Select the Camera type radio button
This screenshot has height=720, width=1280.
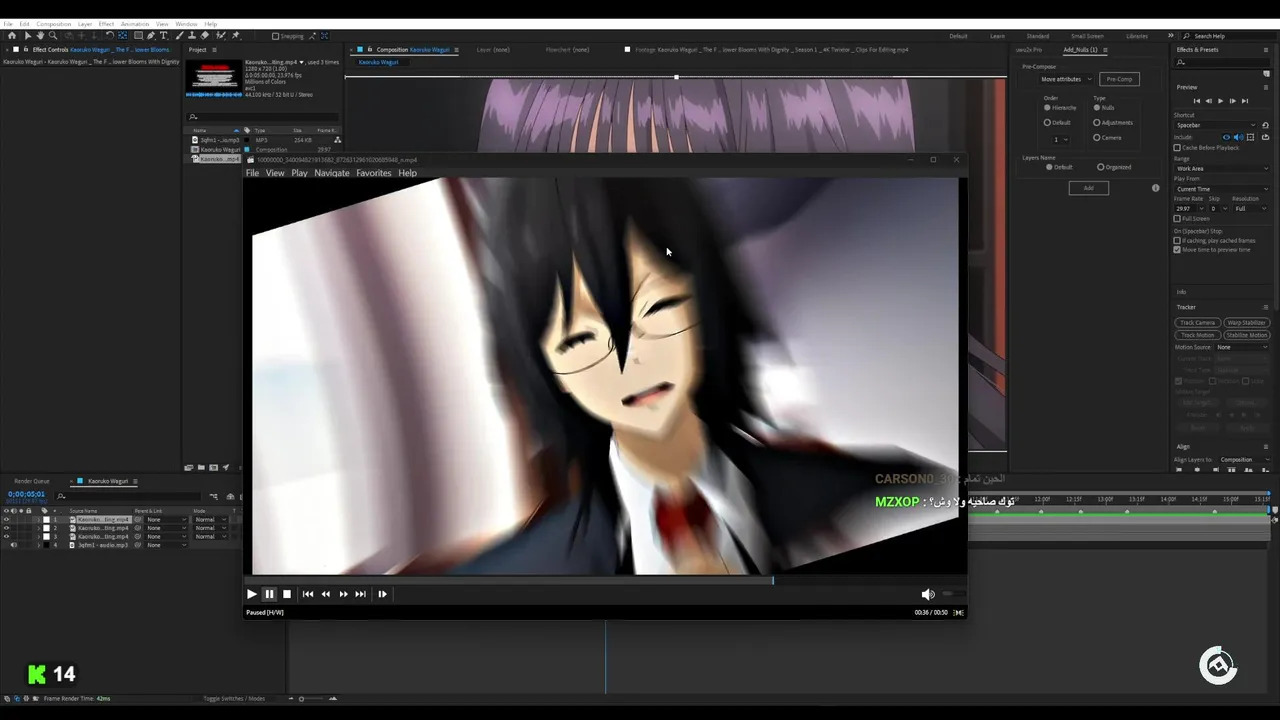[1096, 137]
